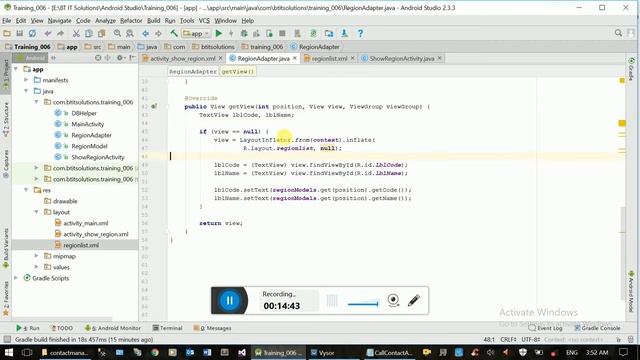Select drawable folder in project tree
640x360 pixels.
tap(65, 201)
